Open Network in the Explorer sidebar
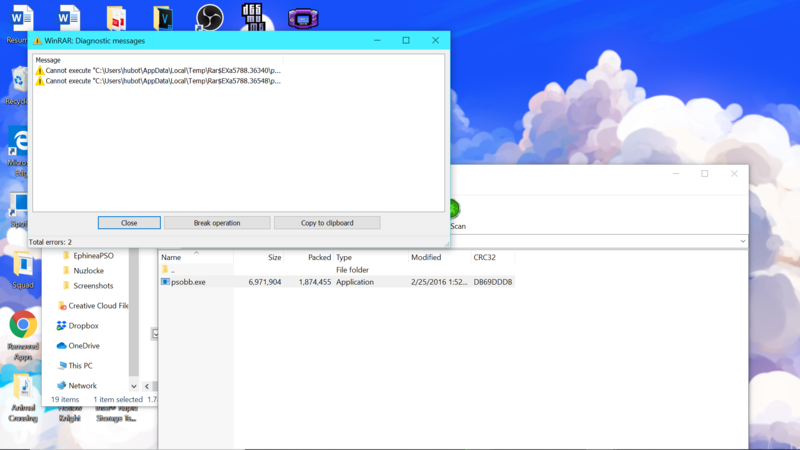The image size is (800, 450). (x=77, y=386)
